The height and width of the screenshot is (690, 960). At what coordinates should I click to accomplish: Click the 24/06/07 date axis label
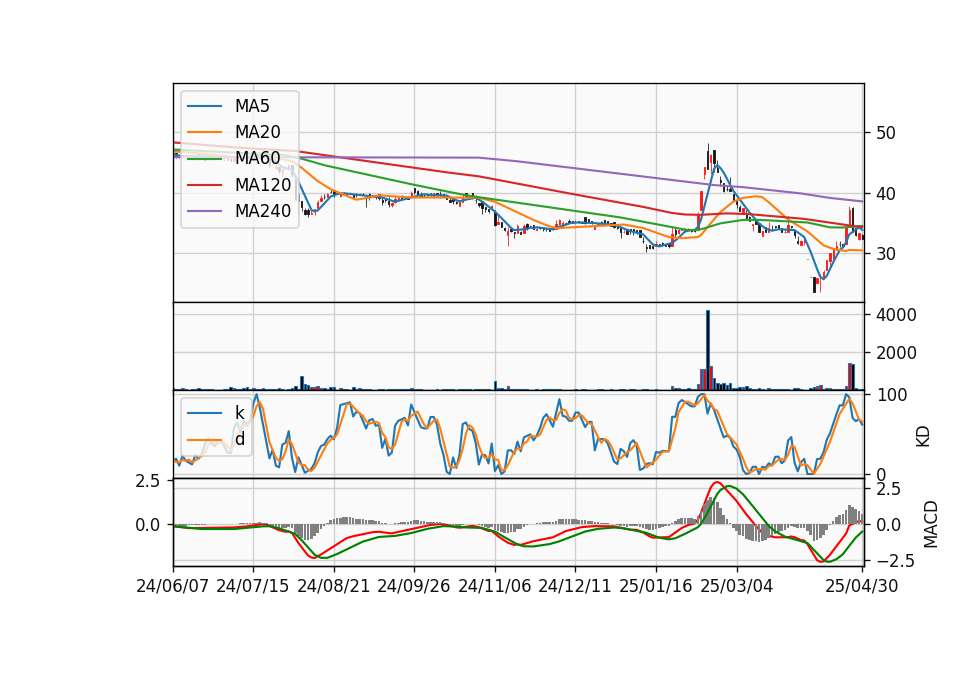tap(173, 586)
